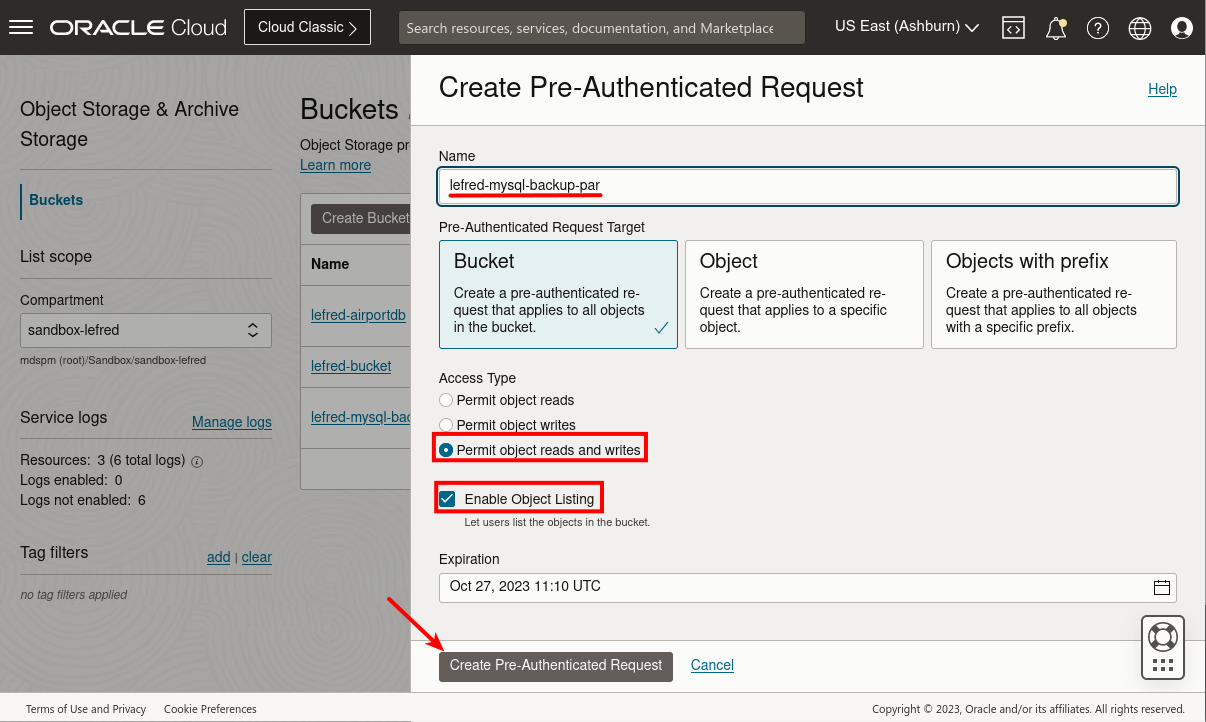
Task: Choose the Object target card
Action: [x=803, y=294]
